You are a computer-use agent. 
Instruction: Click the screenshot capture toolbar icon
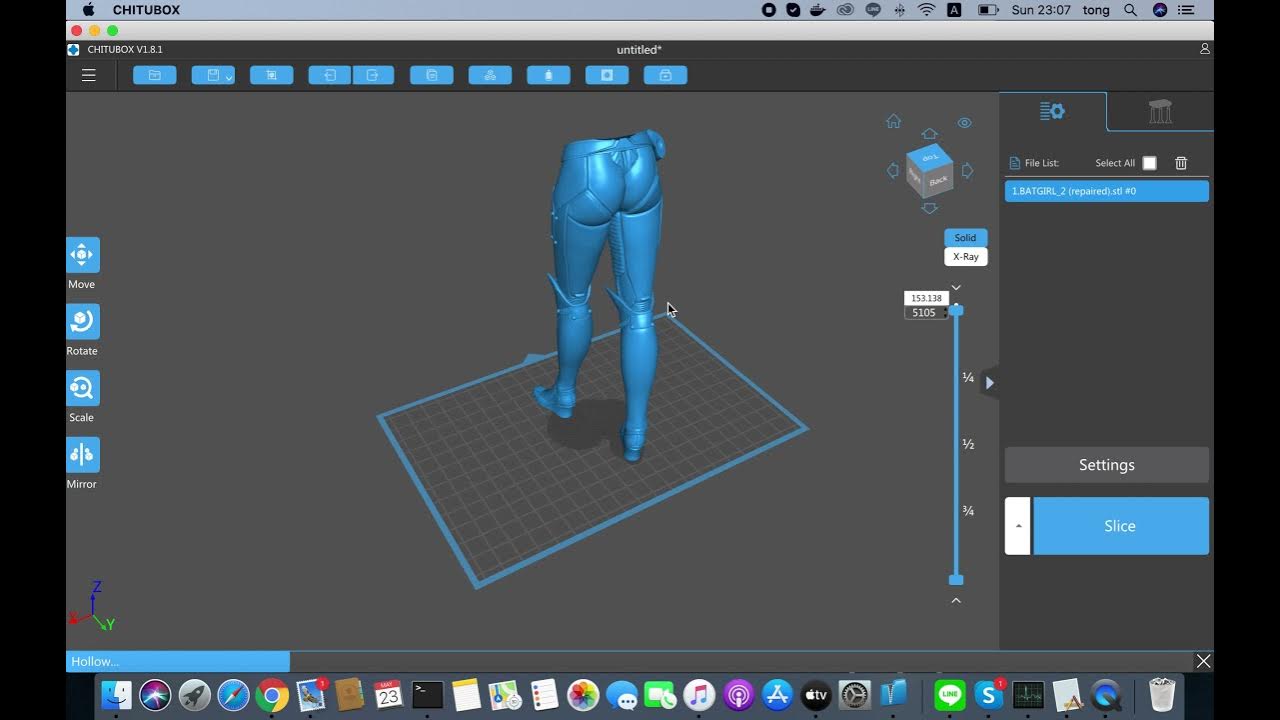coord(271,75)
